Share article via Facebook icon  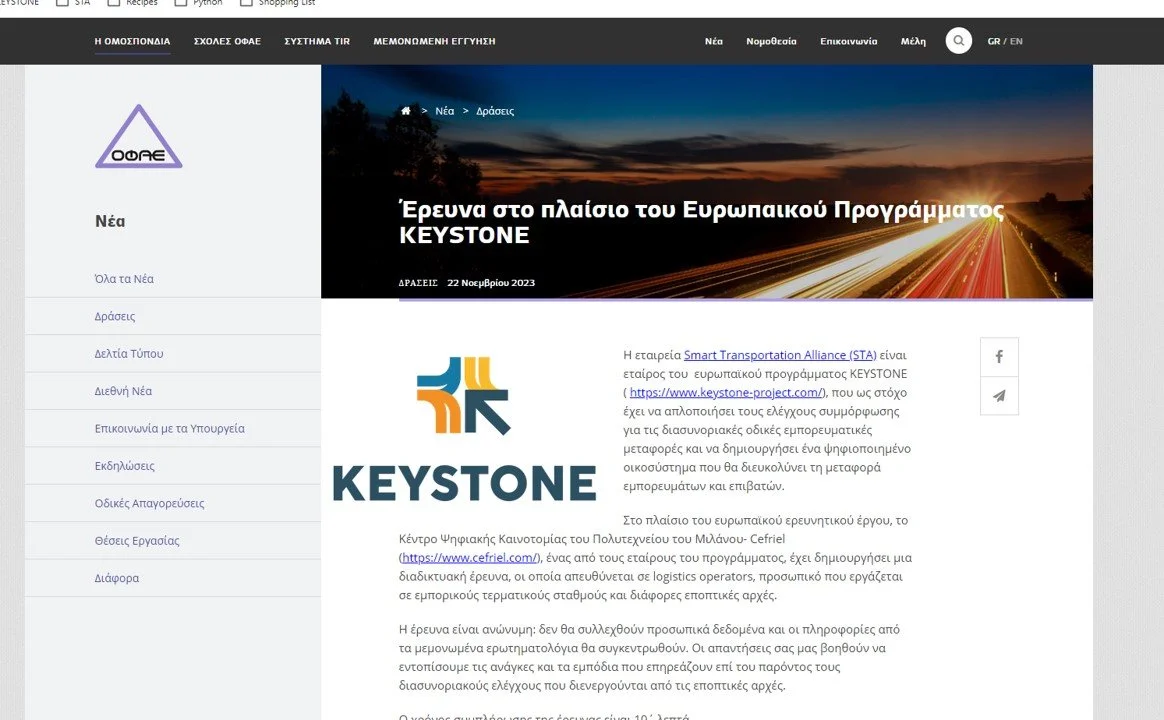[x=999, y=357]
